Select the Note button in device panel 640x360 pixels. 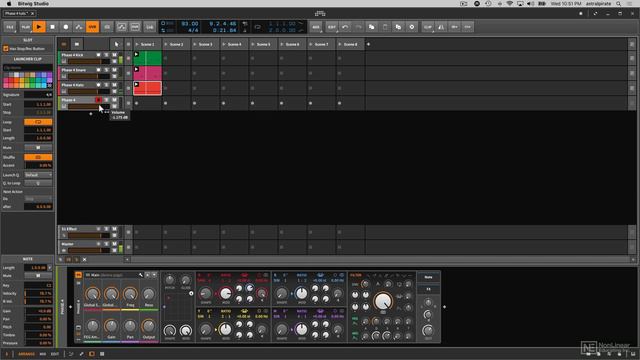[x=428, y=277]
